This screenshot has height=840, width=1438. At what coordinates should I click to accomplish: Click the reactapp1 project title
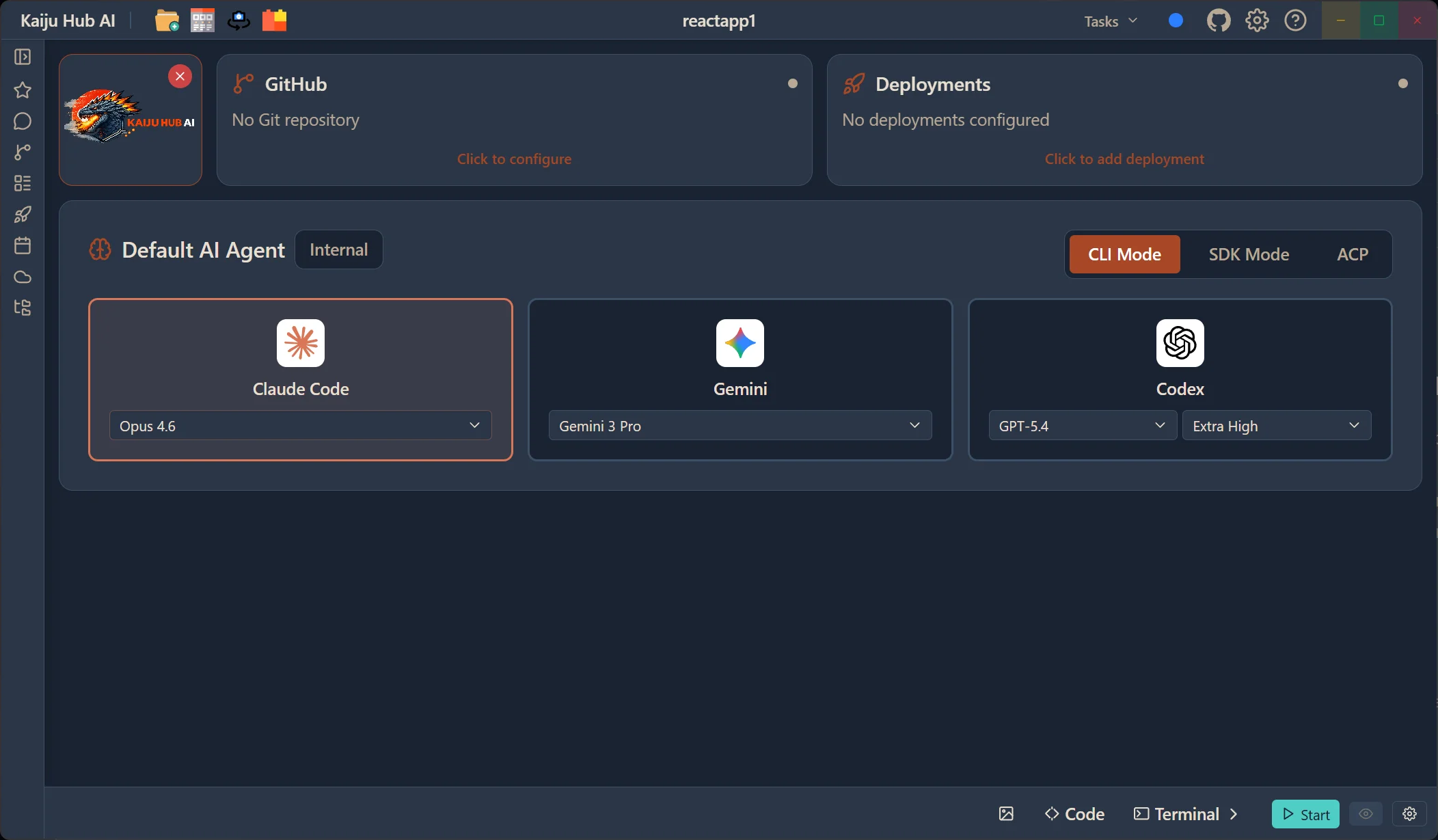tap(719, 21)
